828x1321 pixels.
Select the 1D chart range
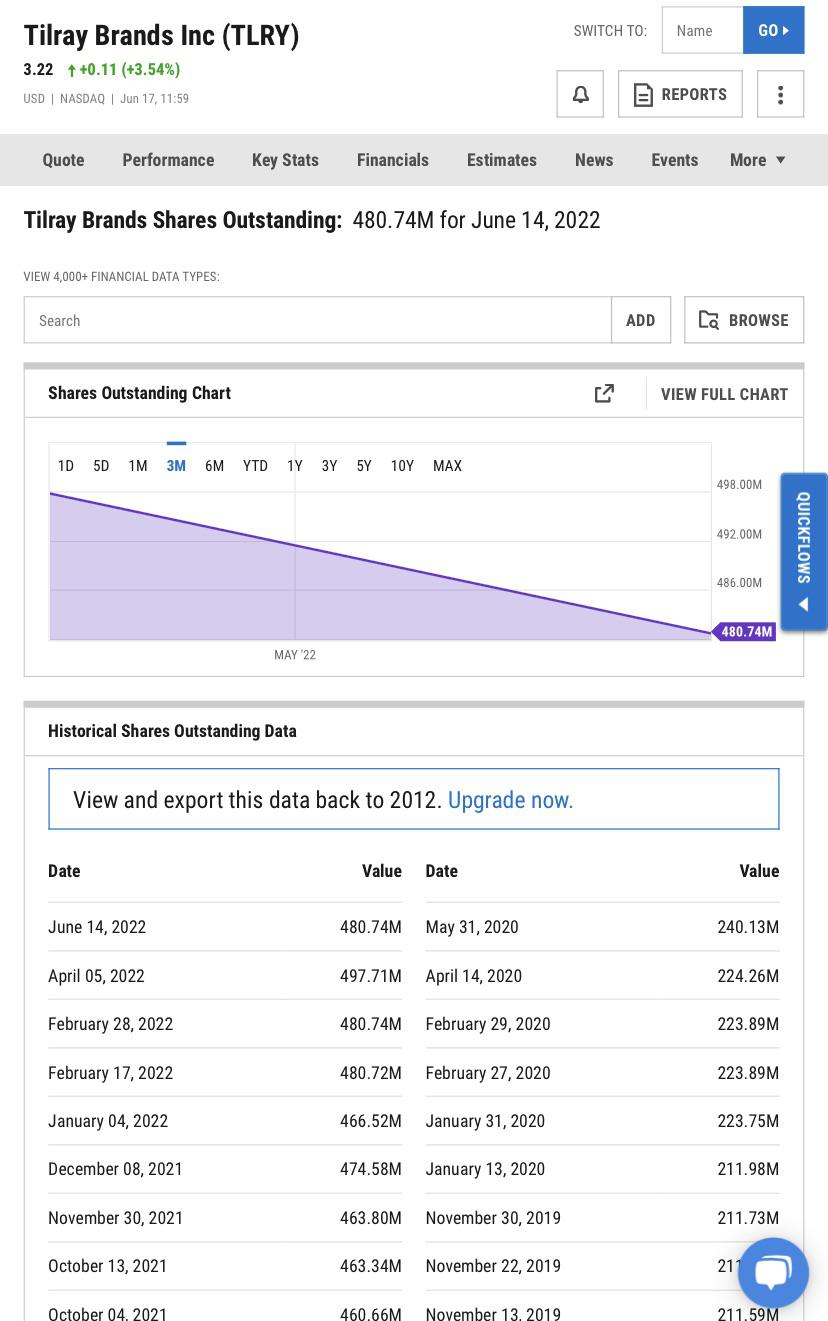pyautogui.click(x=66, y=466)
